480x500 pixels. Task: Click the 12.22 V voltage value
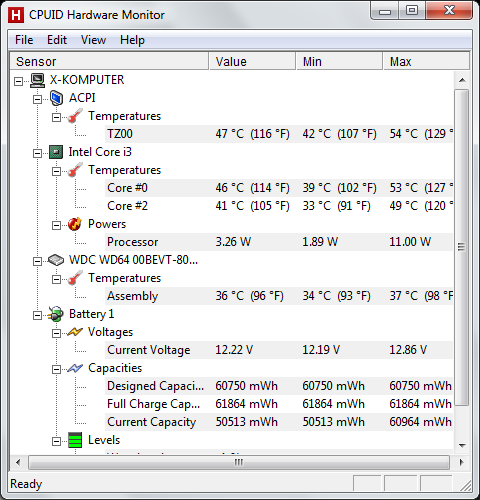tap(234, 350)
